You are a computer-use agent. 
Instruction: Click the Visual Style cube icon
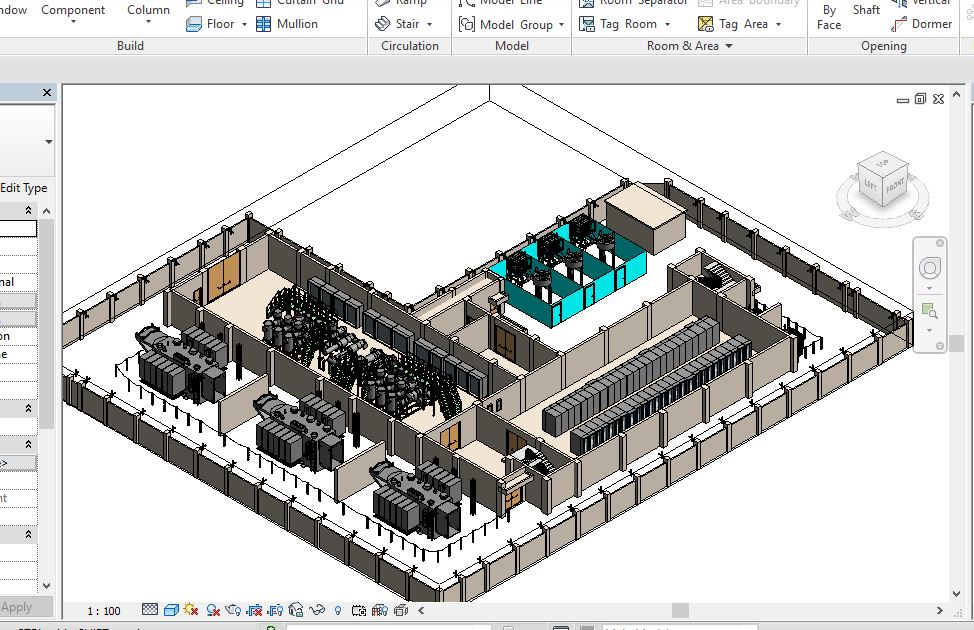click(170, 610)
